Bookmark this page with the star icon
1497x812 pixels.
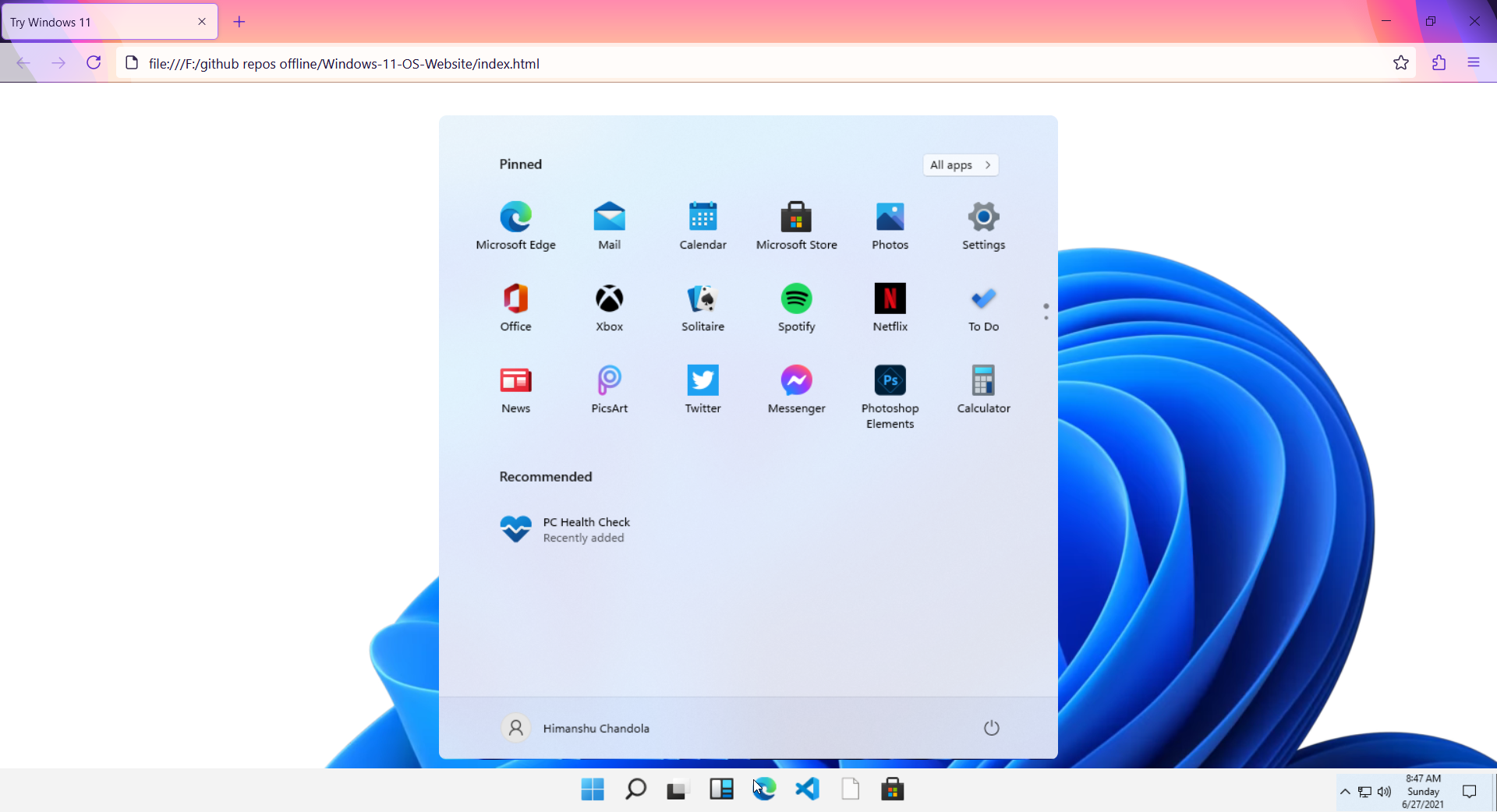pyautogui.click(x=1401, y=63)
